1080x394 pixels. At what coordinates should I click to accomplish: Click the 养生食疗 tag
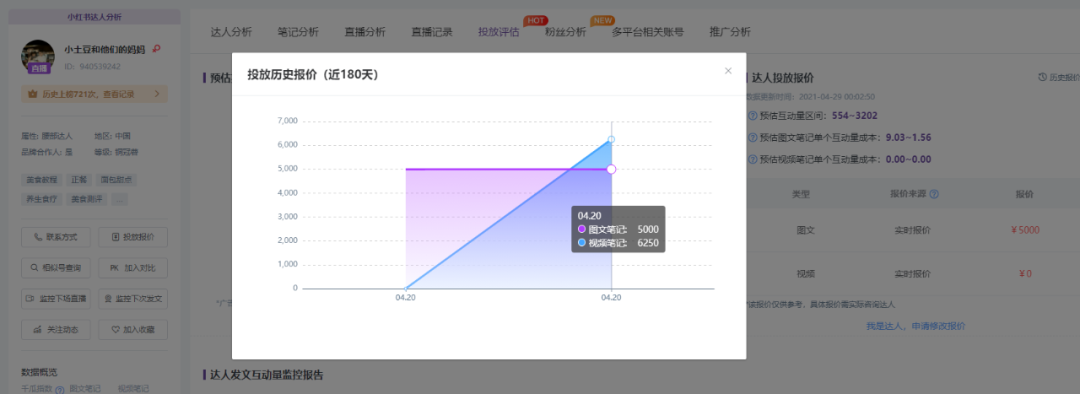(41, 199)
